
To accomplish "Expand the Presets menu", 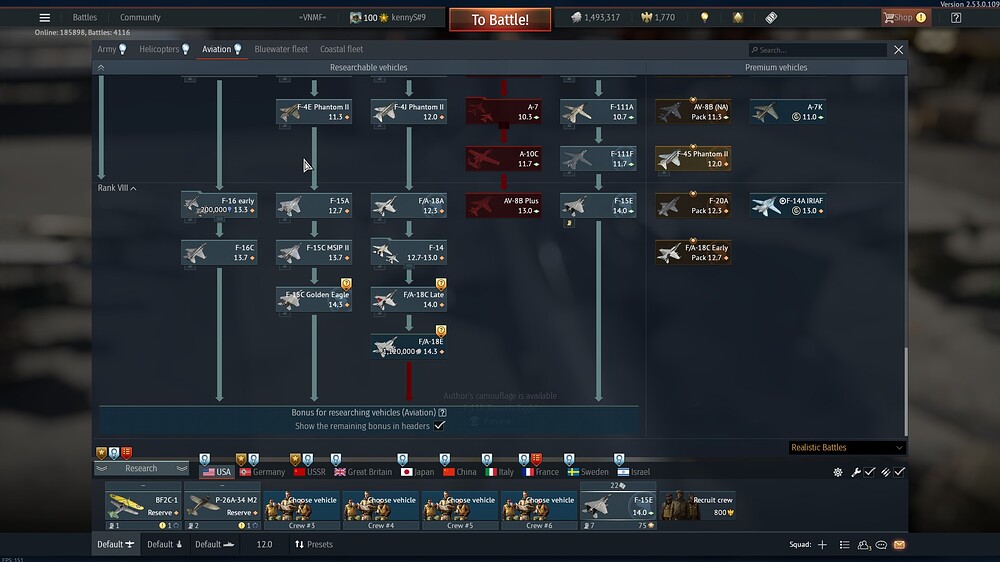I will click(313, 545).
